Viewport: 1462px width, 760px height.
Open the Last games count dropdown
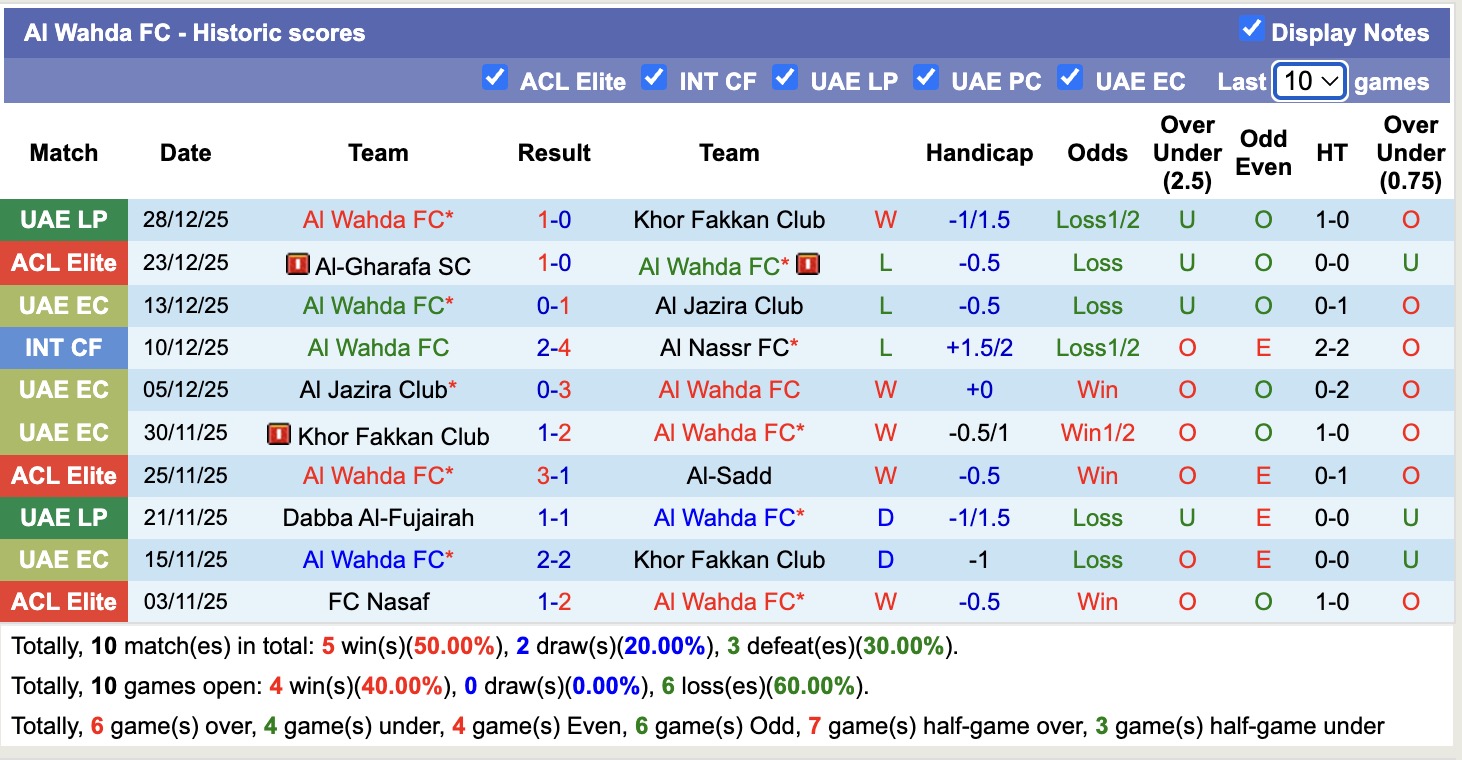pos(1310,81)
